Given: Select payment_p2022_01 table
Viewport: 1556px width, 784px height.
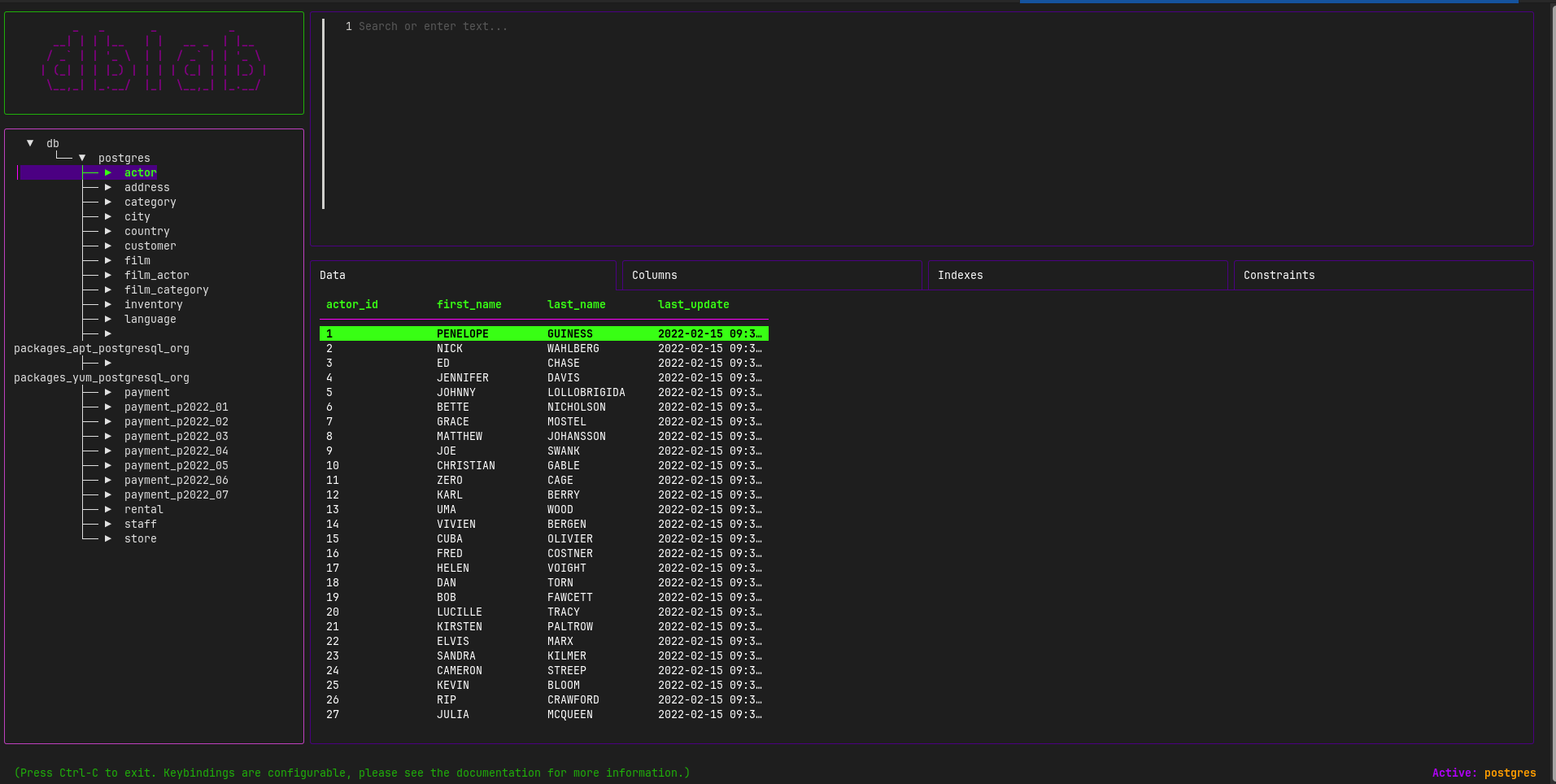Looking at the screenshot, I should click(x=177, y=407).
